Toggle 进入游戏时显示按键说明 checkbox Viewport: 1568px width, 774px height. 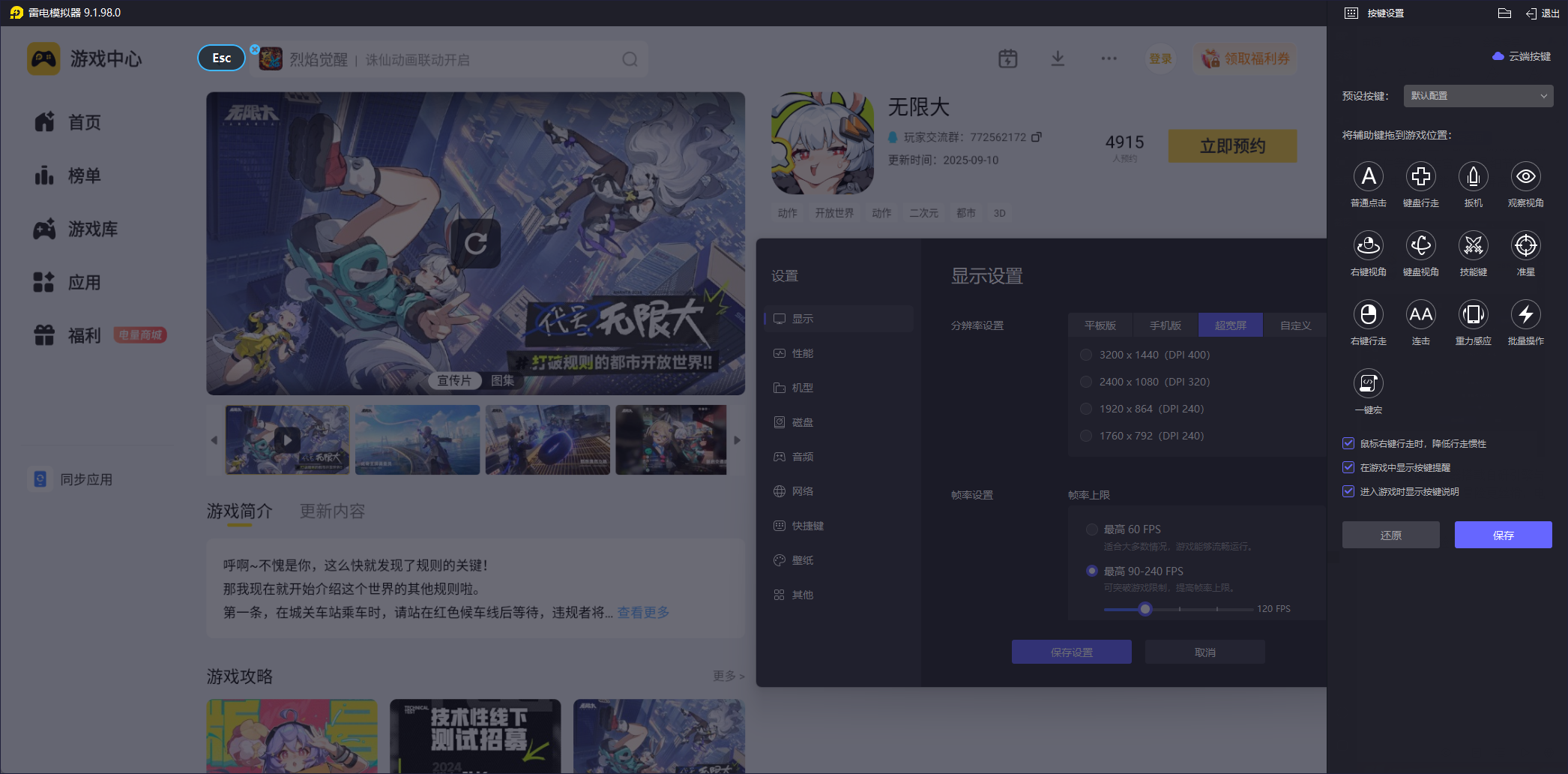point(1348,491)
